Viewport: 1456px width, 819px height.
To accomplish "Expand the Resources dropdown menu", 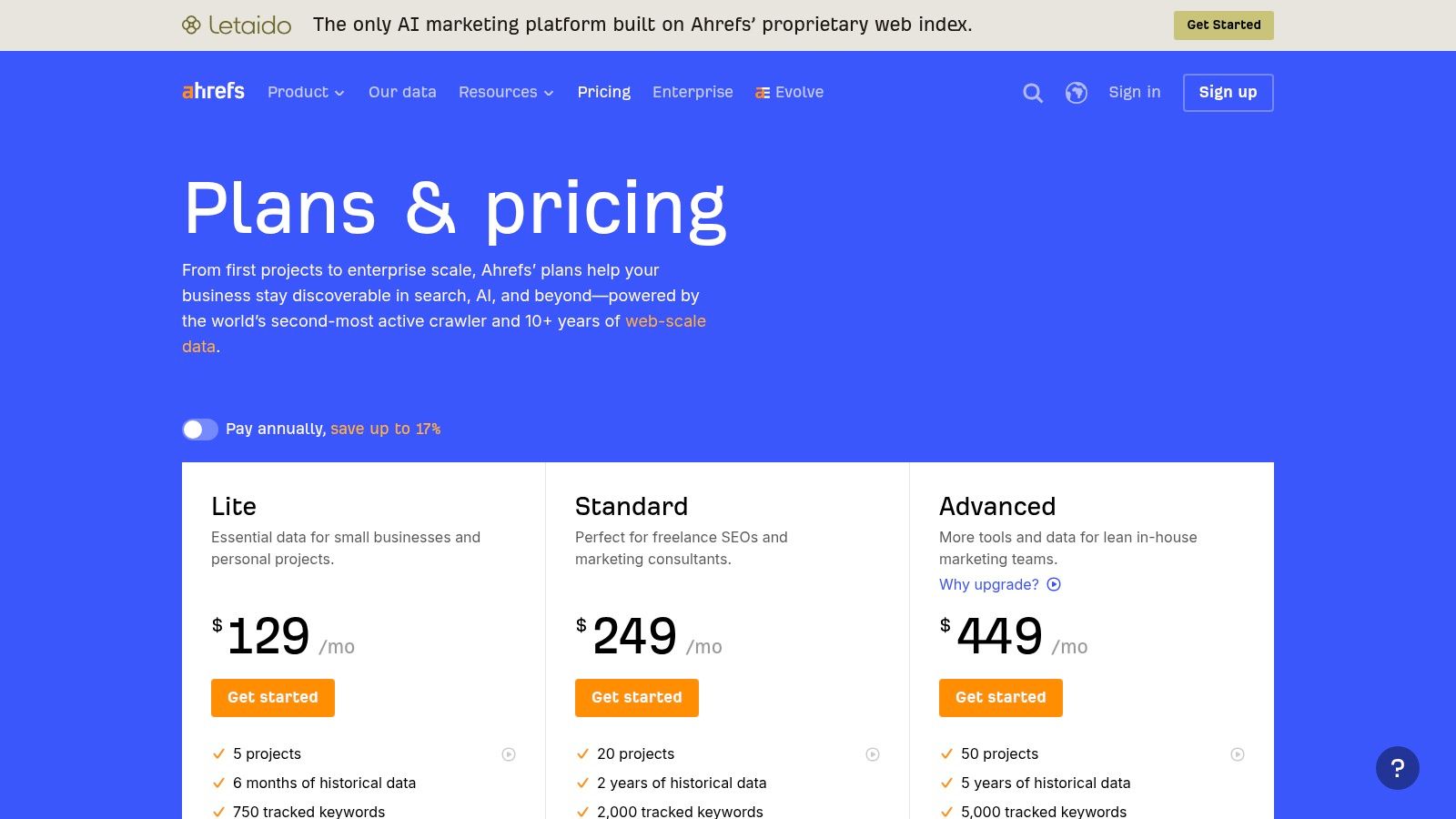I will click(506, 92).
